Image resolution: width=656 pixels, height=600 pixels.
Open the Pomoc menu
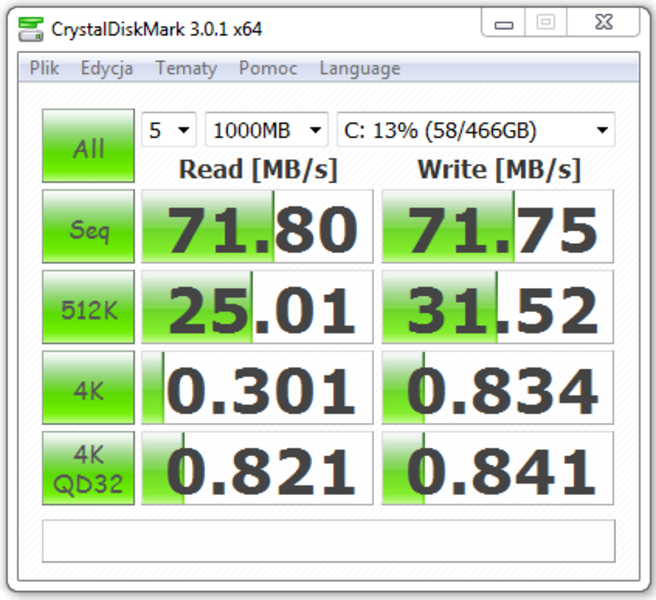click(268, 68)
